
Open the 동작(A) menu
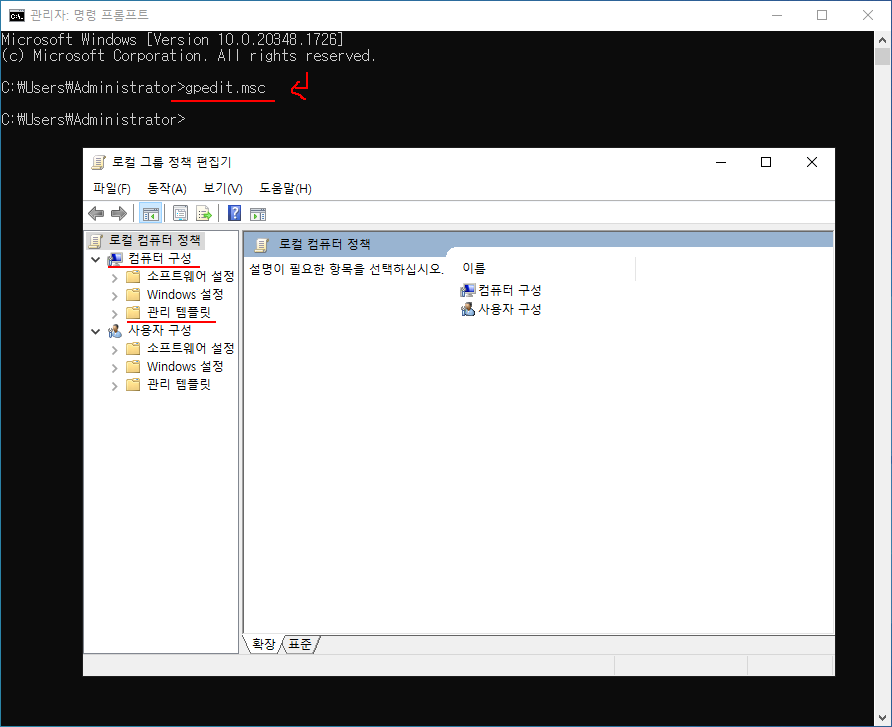(x=167, y=189)
